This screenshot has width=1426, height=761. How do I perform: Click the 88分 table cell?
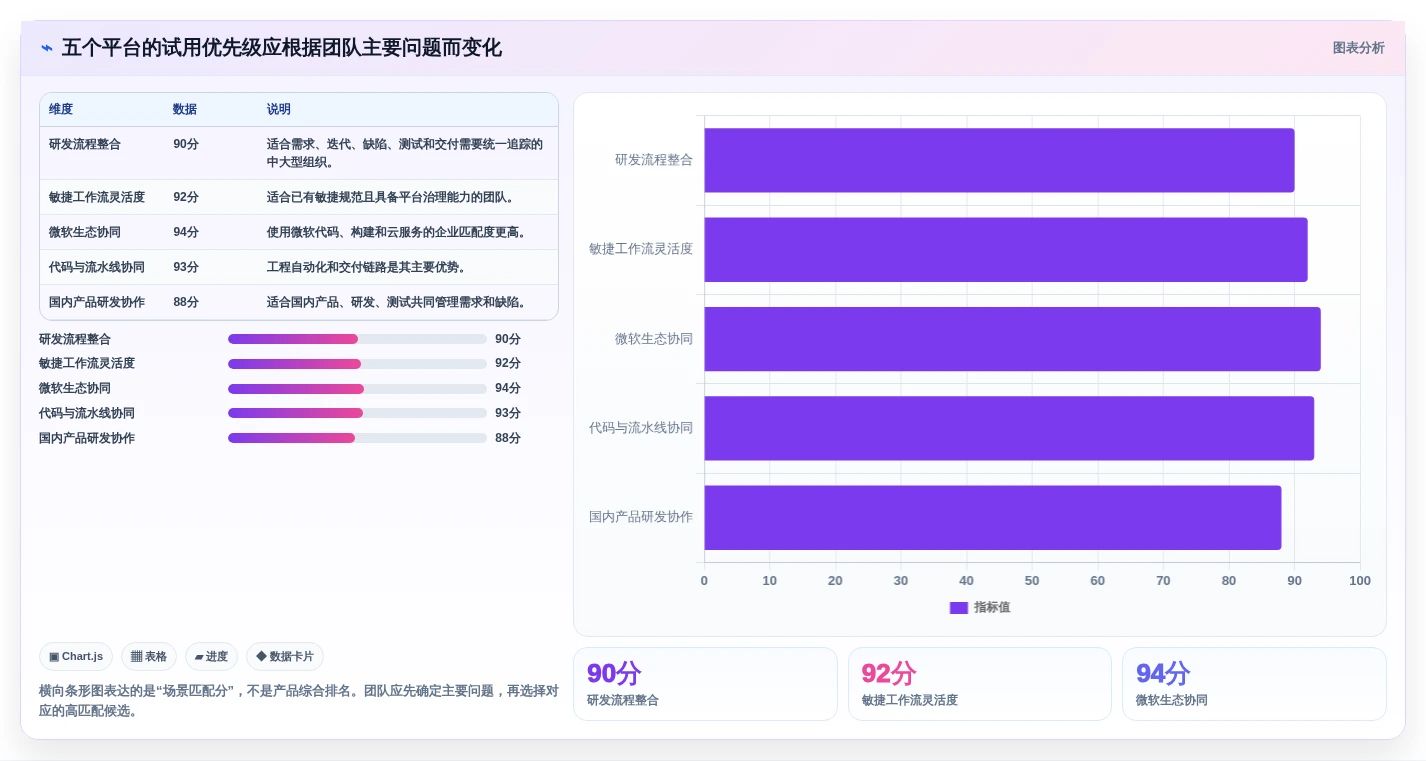tap(186, 302)
